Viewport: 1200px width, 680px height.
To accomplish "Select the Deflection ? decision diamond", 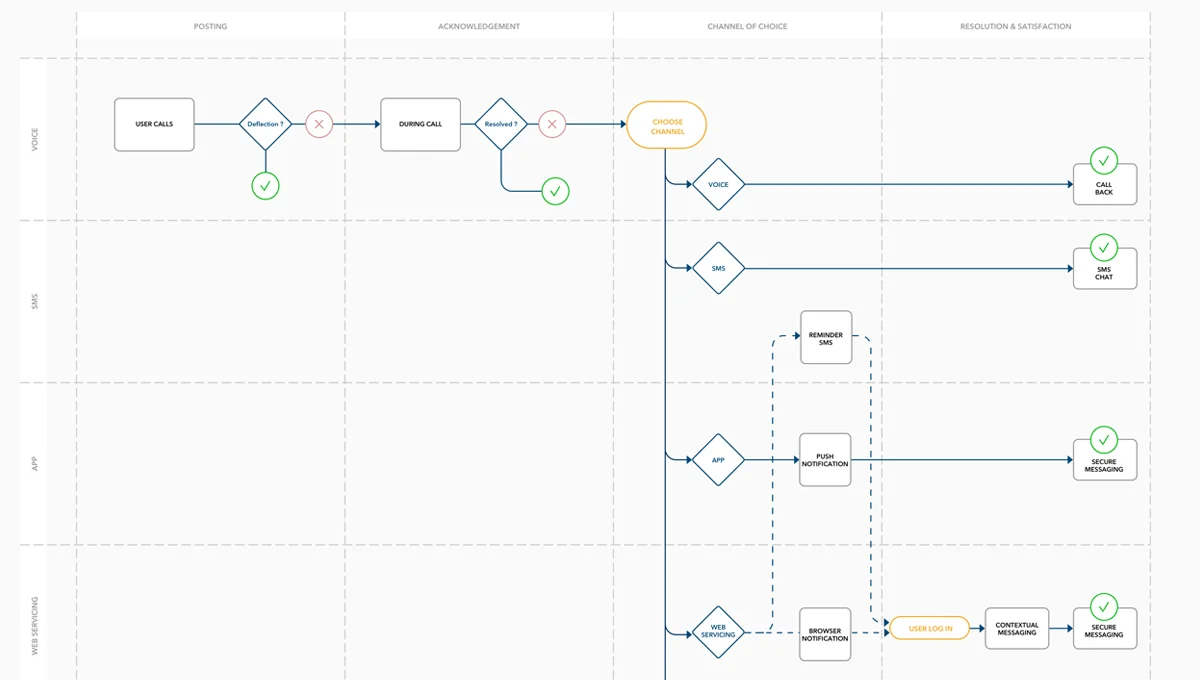I will tap(266, 124).
